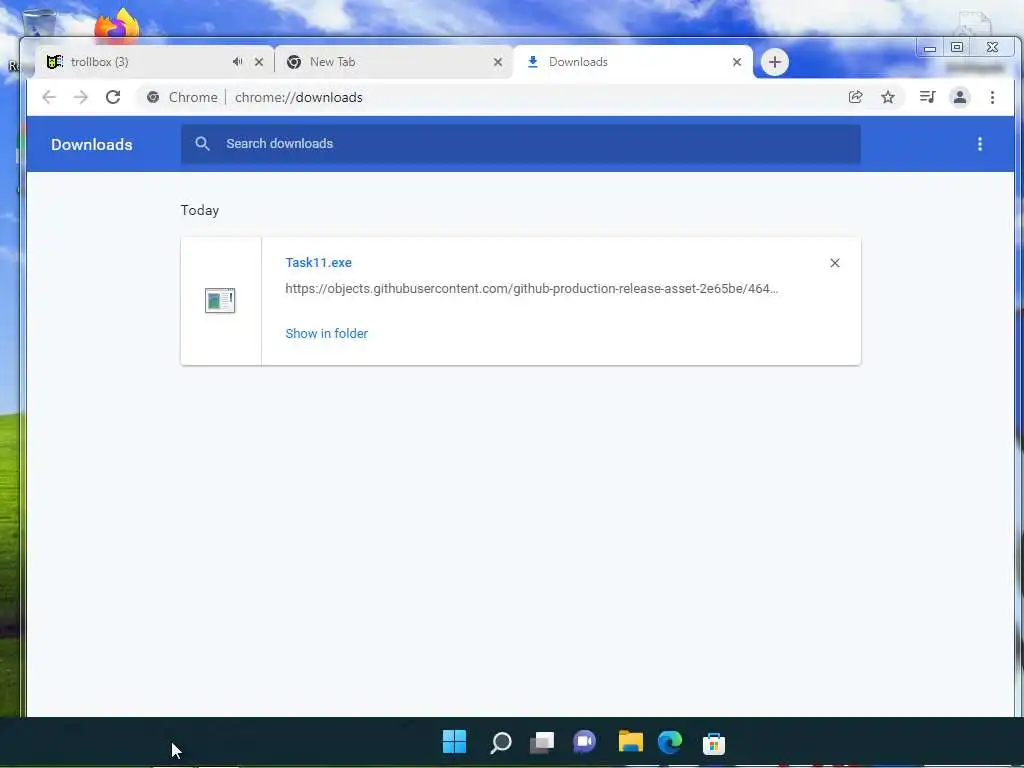Reload the downloads page
This screenshot has height=768, width=1024.
(x=113, y=97)
